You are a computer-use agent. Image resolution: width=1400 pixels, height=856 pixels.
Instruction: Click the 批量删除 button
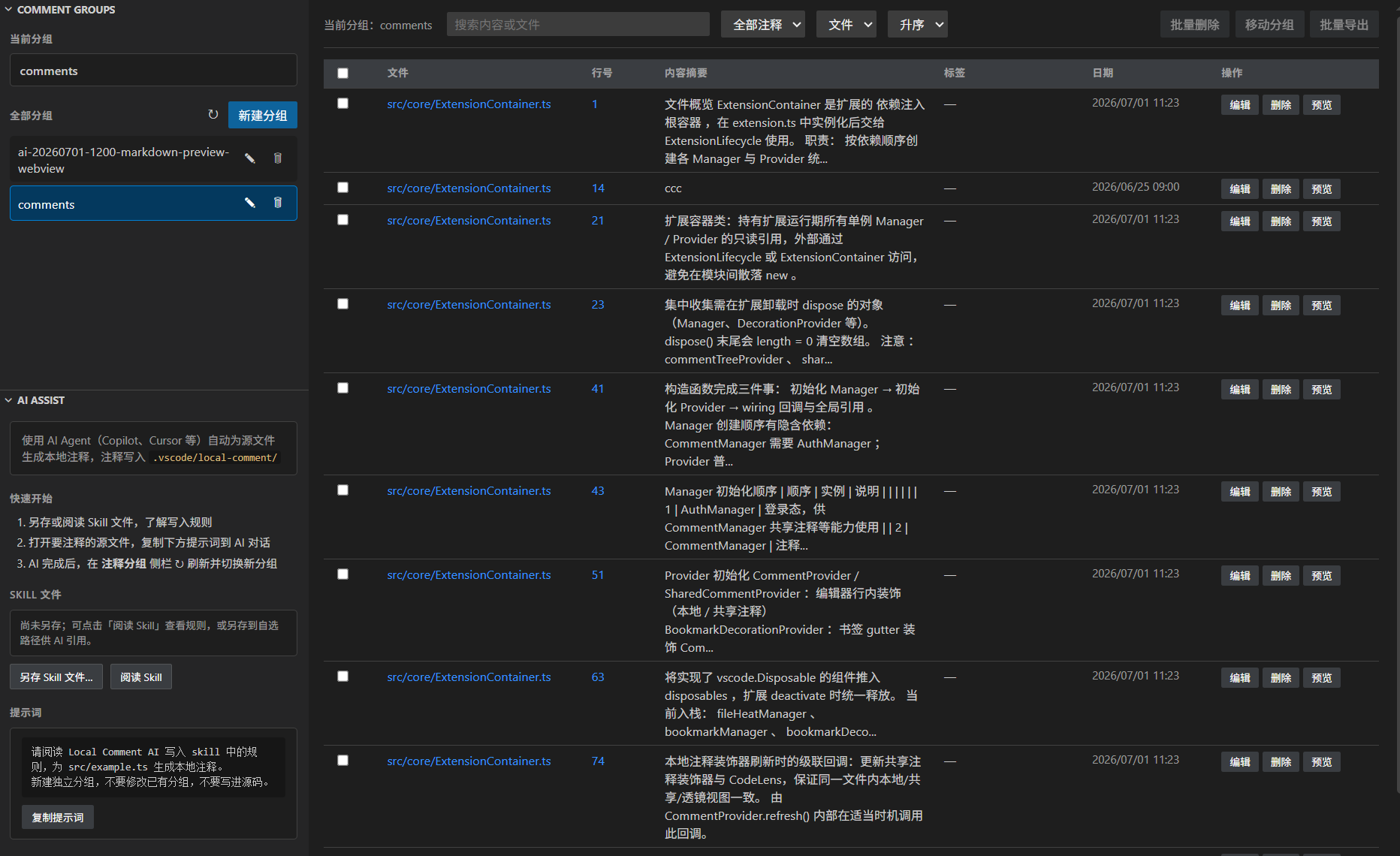pyautogui.click(x=1195, y=25)
